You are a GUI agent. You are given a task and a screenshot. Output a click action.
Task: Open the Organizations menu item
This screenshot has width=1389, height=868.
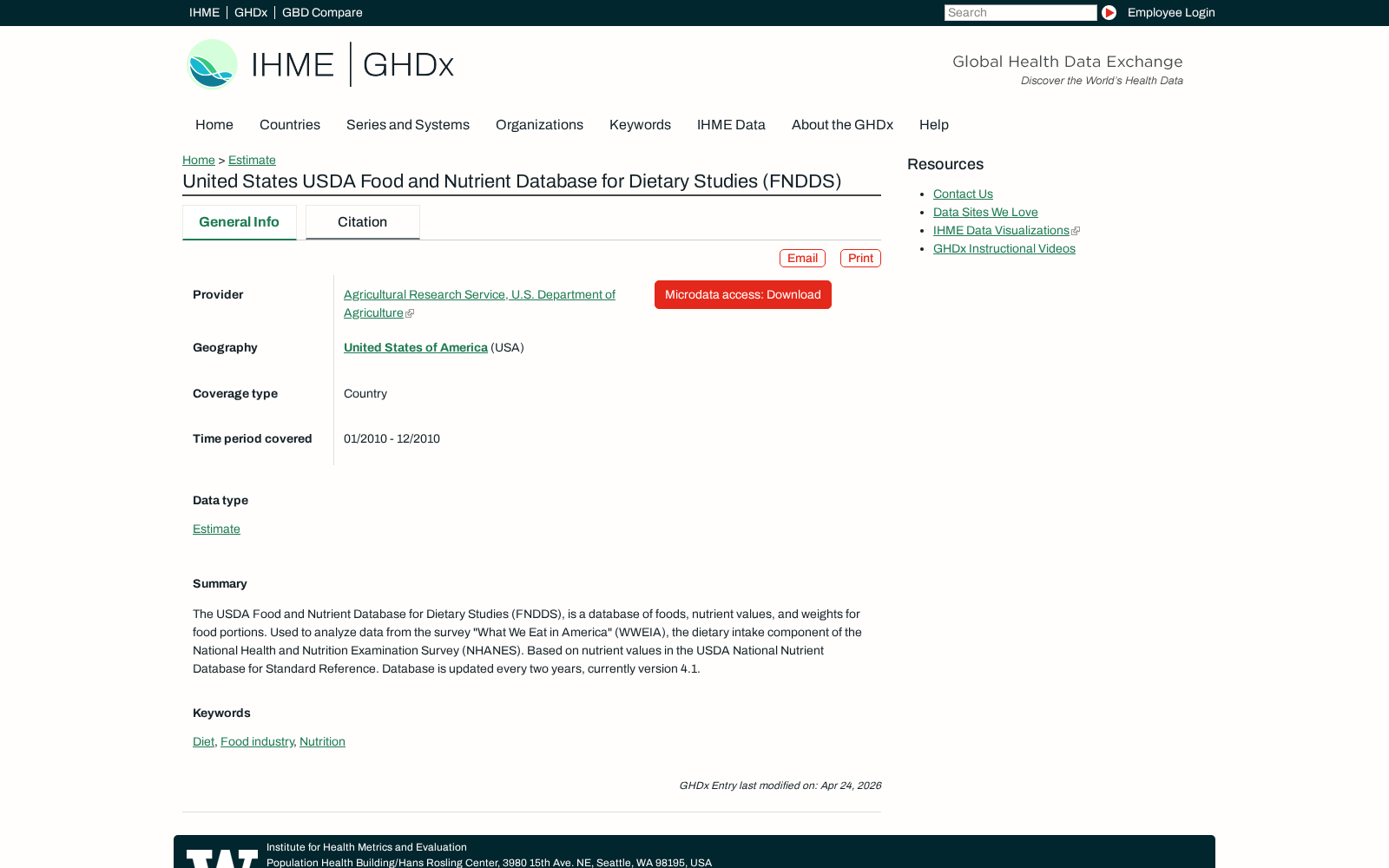tap(539, 125)
